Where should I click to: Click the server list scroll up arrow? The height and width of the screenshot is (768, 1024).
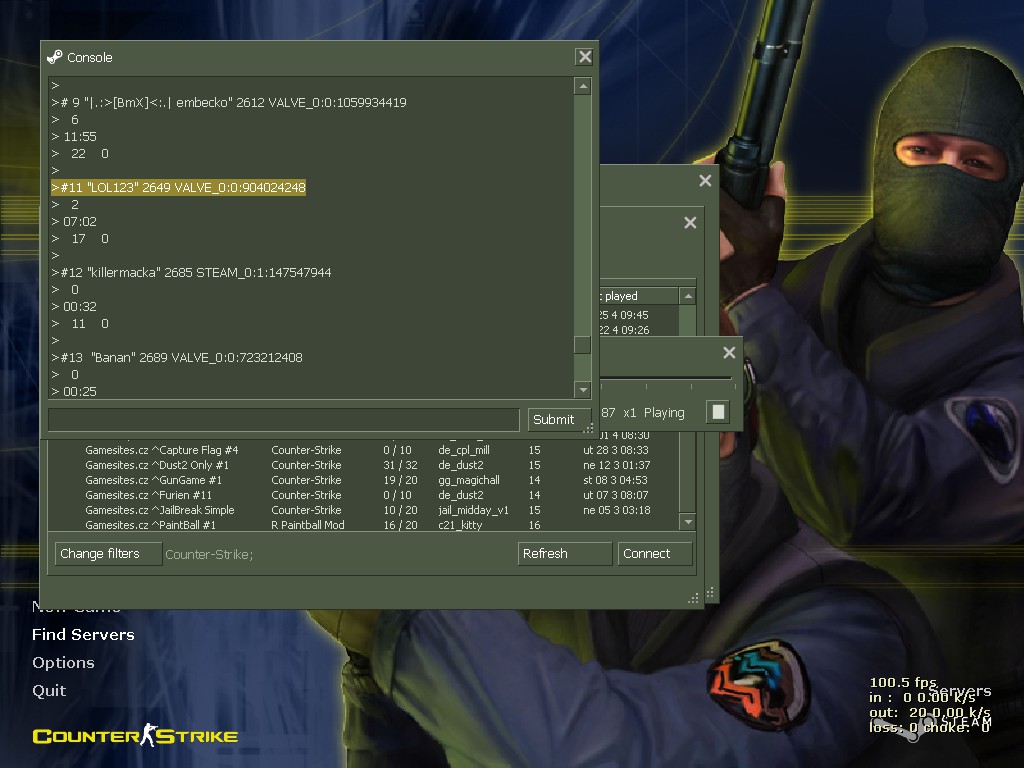[x=688, y=296]
